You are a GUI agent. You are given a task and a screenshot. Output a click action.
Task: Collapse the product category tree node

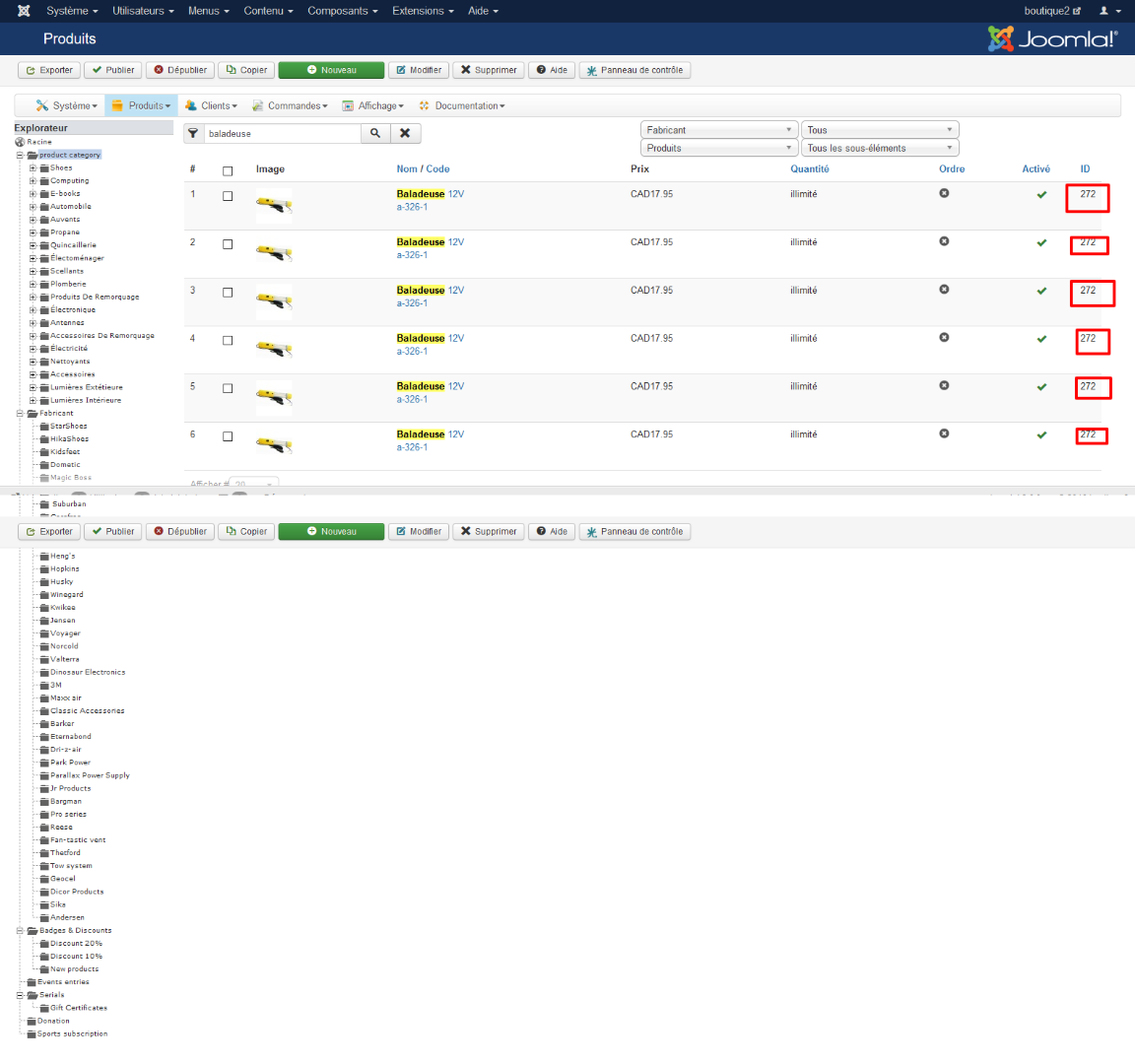coord(20,155)
